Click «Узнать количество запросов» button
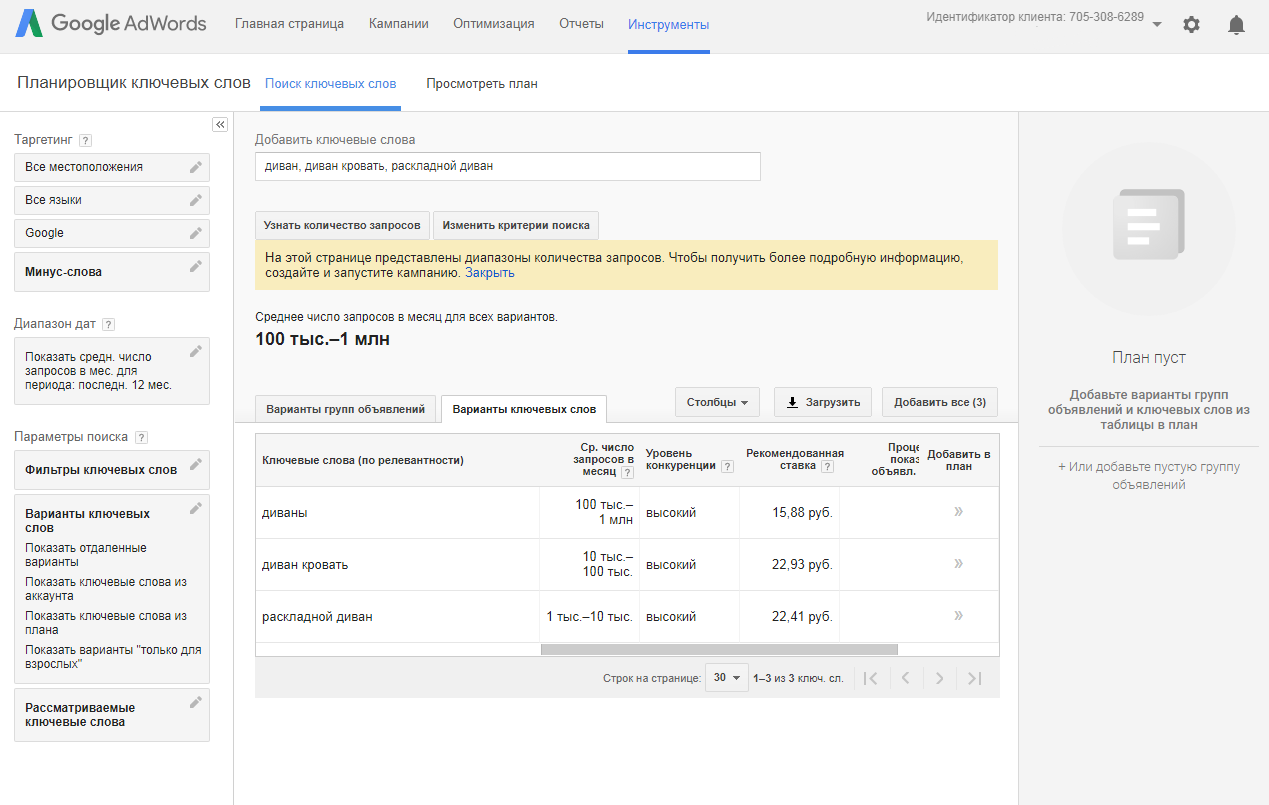The height and width of the screenshot is (805, 1269). pos(342,225)
